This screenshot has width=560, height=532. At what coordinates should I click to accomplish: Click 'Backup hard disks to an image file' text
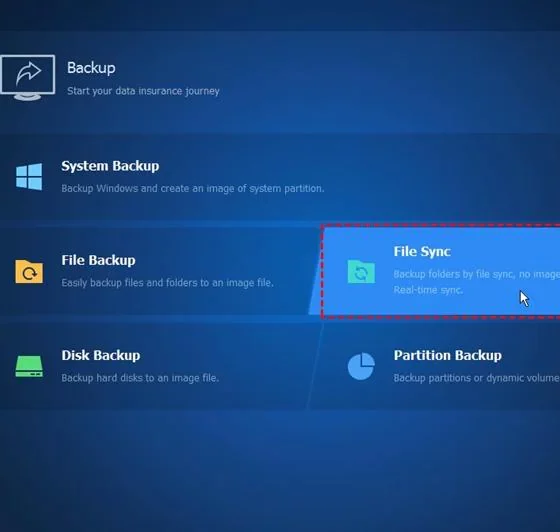[140, 378]
